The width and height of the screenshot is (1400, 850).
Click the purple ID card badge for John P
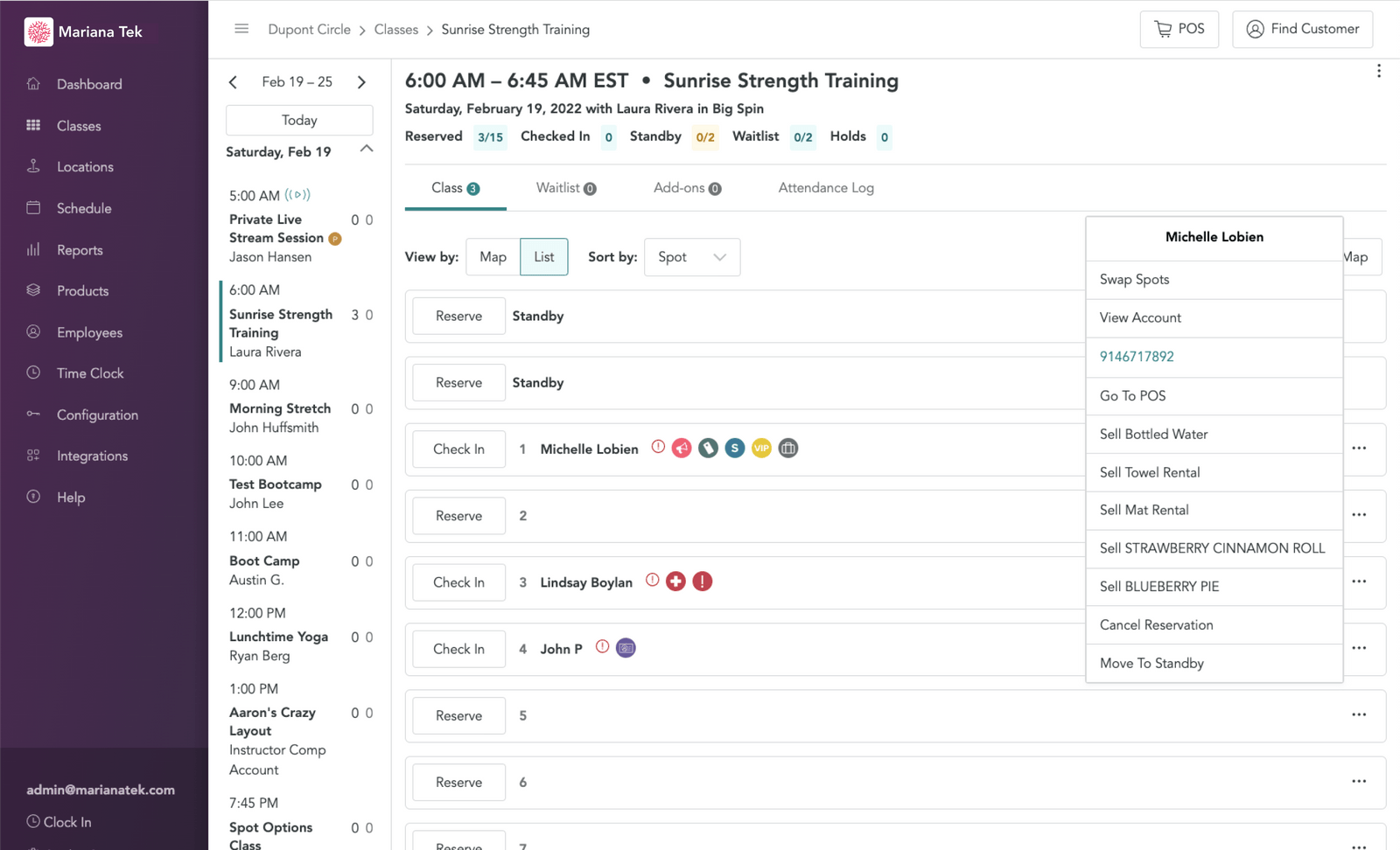tap(626, 648)
